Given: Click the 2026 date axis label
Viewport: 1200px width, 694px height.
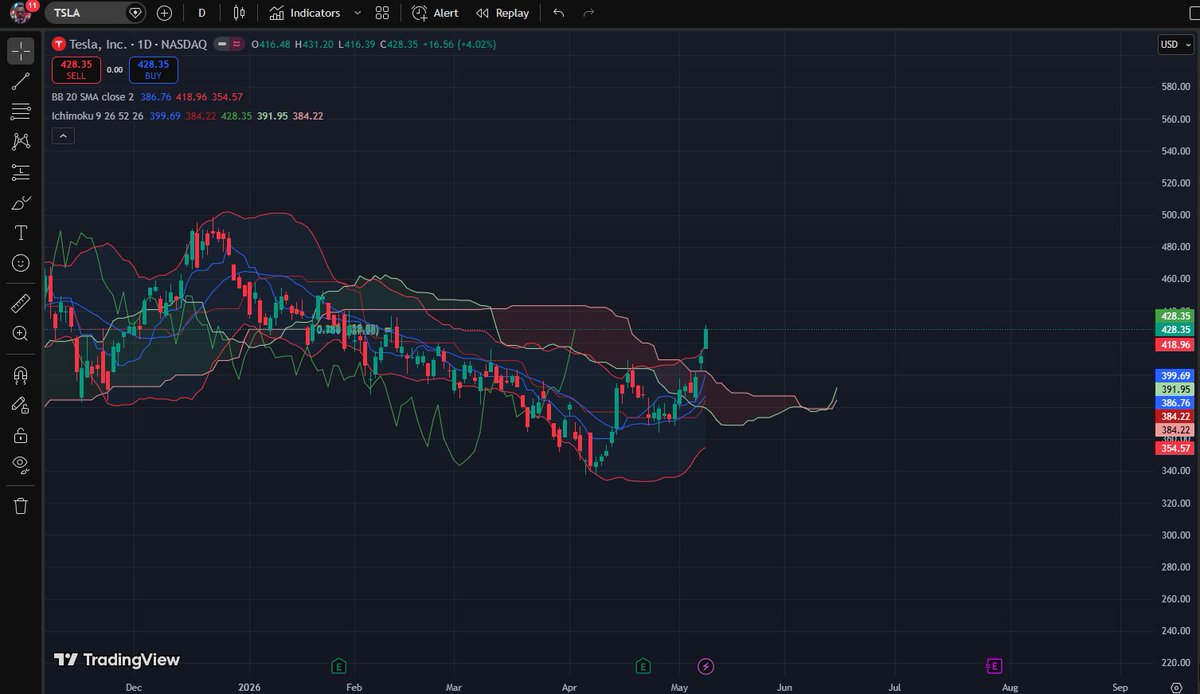Looking at the screenshot, I should coord(250,688).
